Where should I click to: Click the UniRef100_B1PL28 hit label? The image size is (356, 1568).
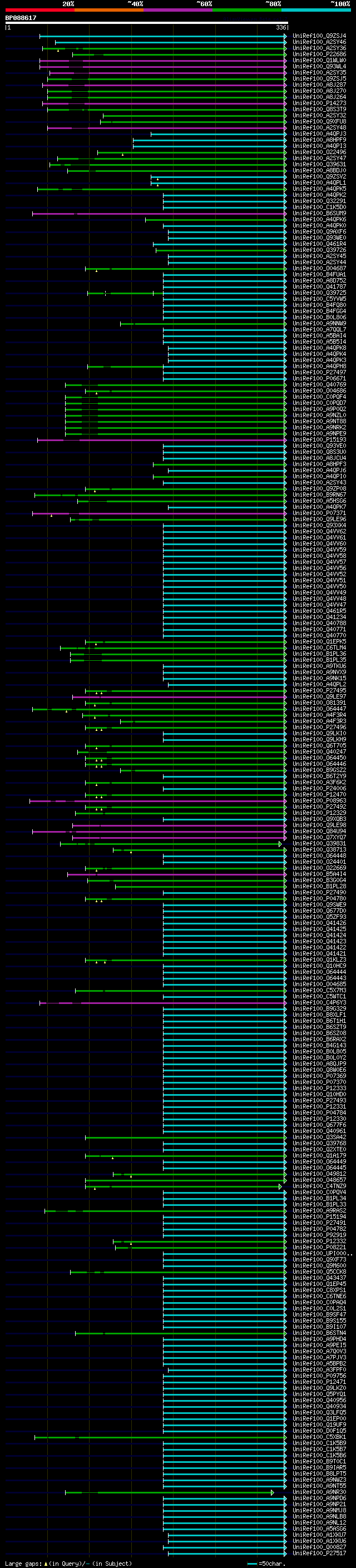319,886
